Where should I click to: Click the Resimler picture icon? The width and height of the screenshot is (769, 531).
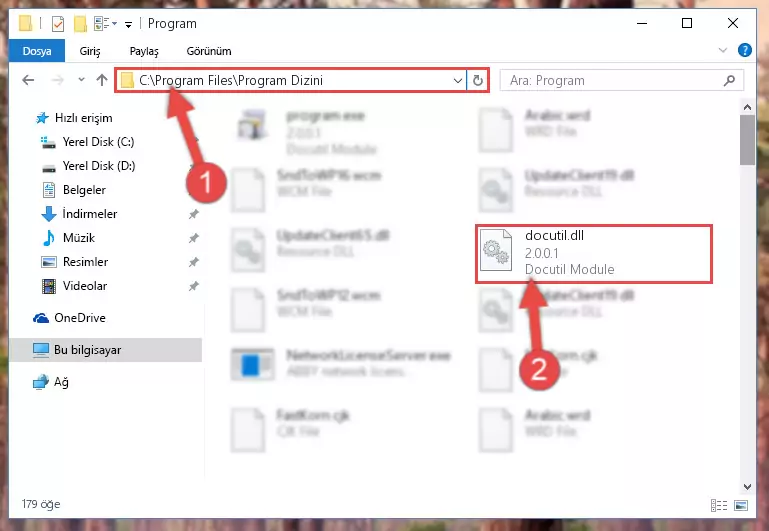pos(49,262)
